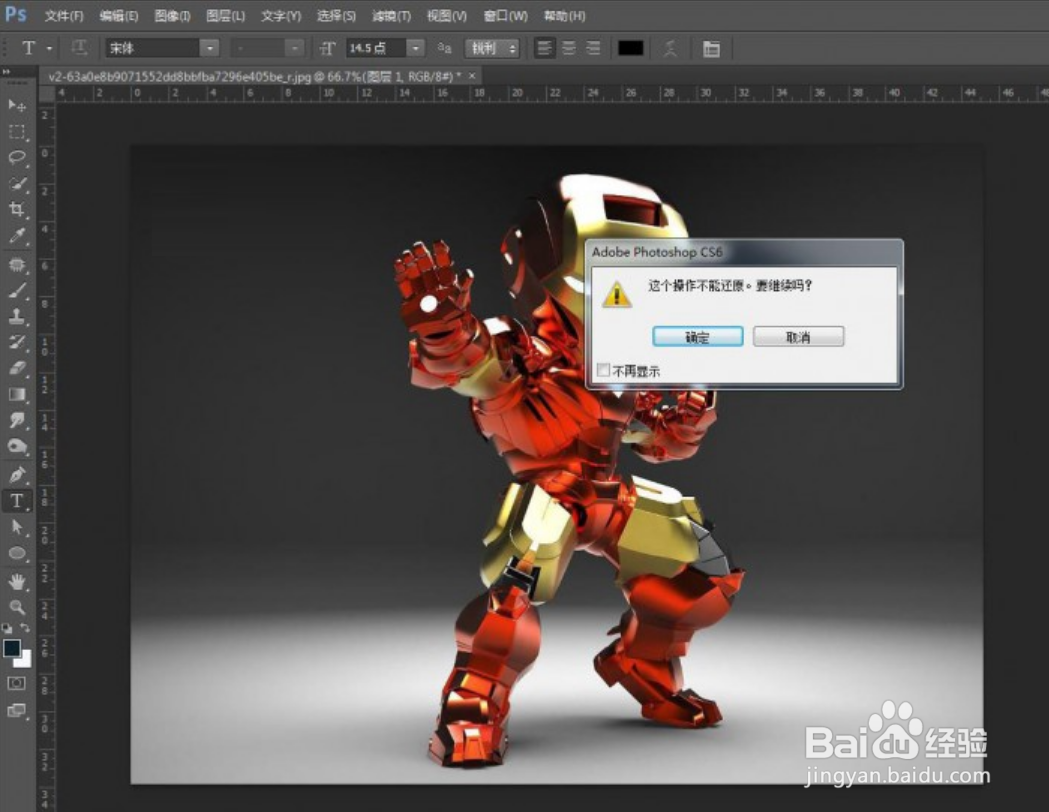
Task: Open the background color white swatch
Action: tap(26, 661)
